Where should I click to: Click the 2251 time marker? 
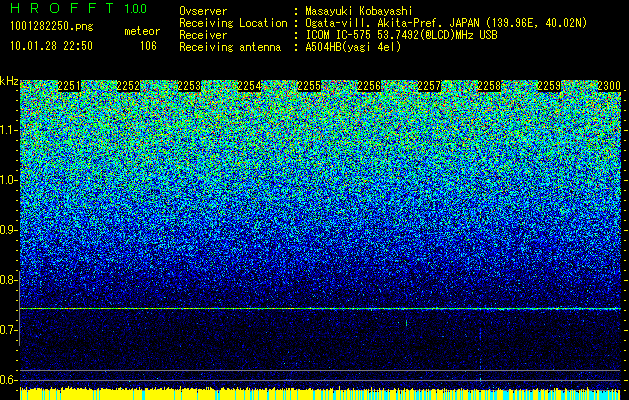(69, 86)
